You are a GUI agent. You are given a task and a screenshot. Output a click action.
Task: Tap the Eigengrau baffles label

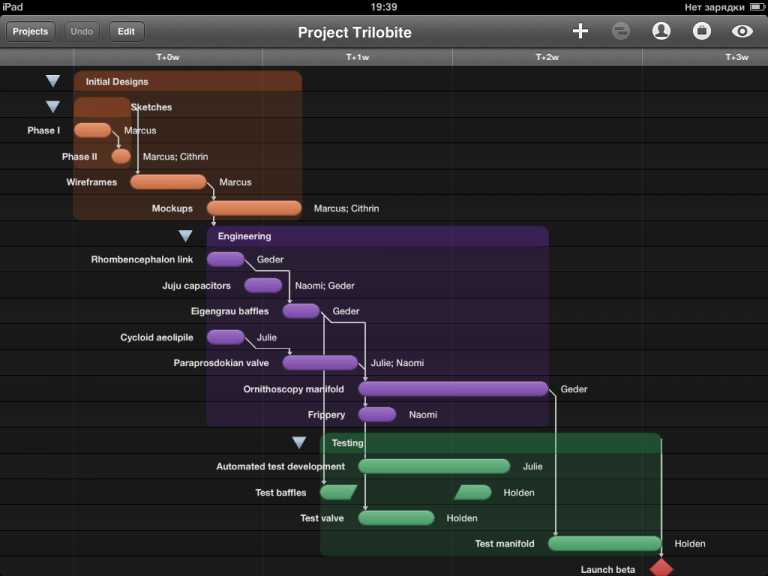pyautogui.click(x=230, y=311)
